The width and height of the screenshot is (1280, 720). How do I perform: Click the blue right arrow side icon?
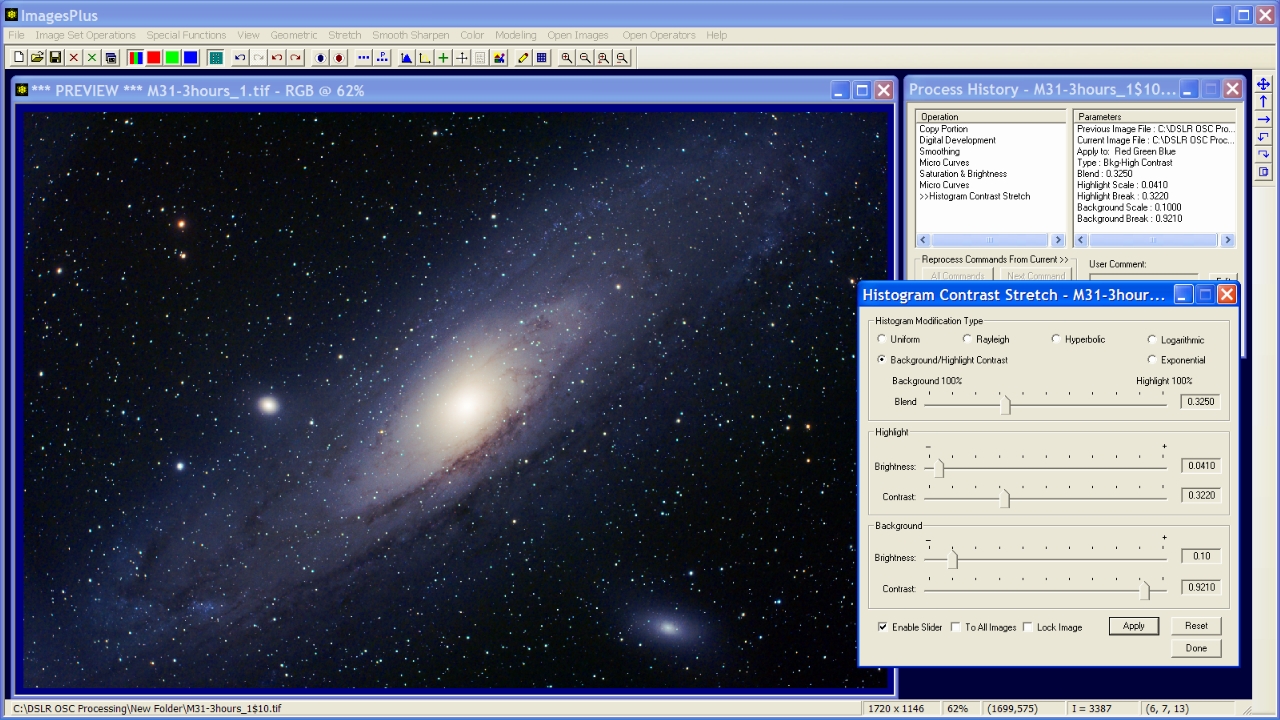pyautogui.click(x=1263, y=119)
